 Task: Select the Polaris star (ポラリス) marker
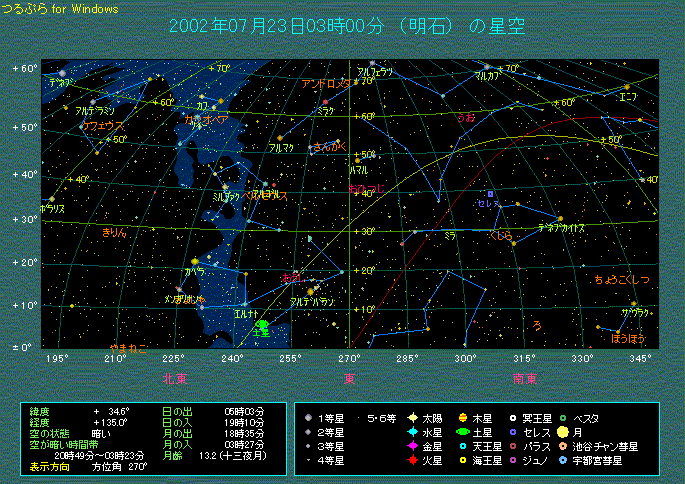coord(51,199)
